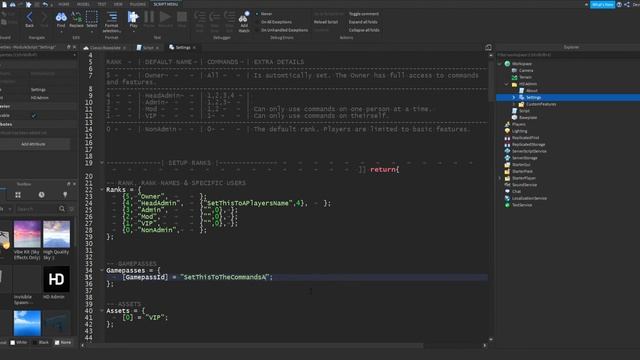The image size is (640, 360).
Task: Select the Never debug errors option
Action: [x=264, y=14]
